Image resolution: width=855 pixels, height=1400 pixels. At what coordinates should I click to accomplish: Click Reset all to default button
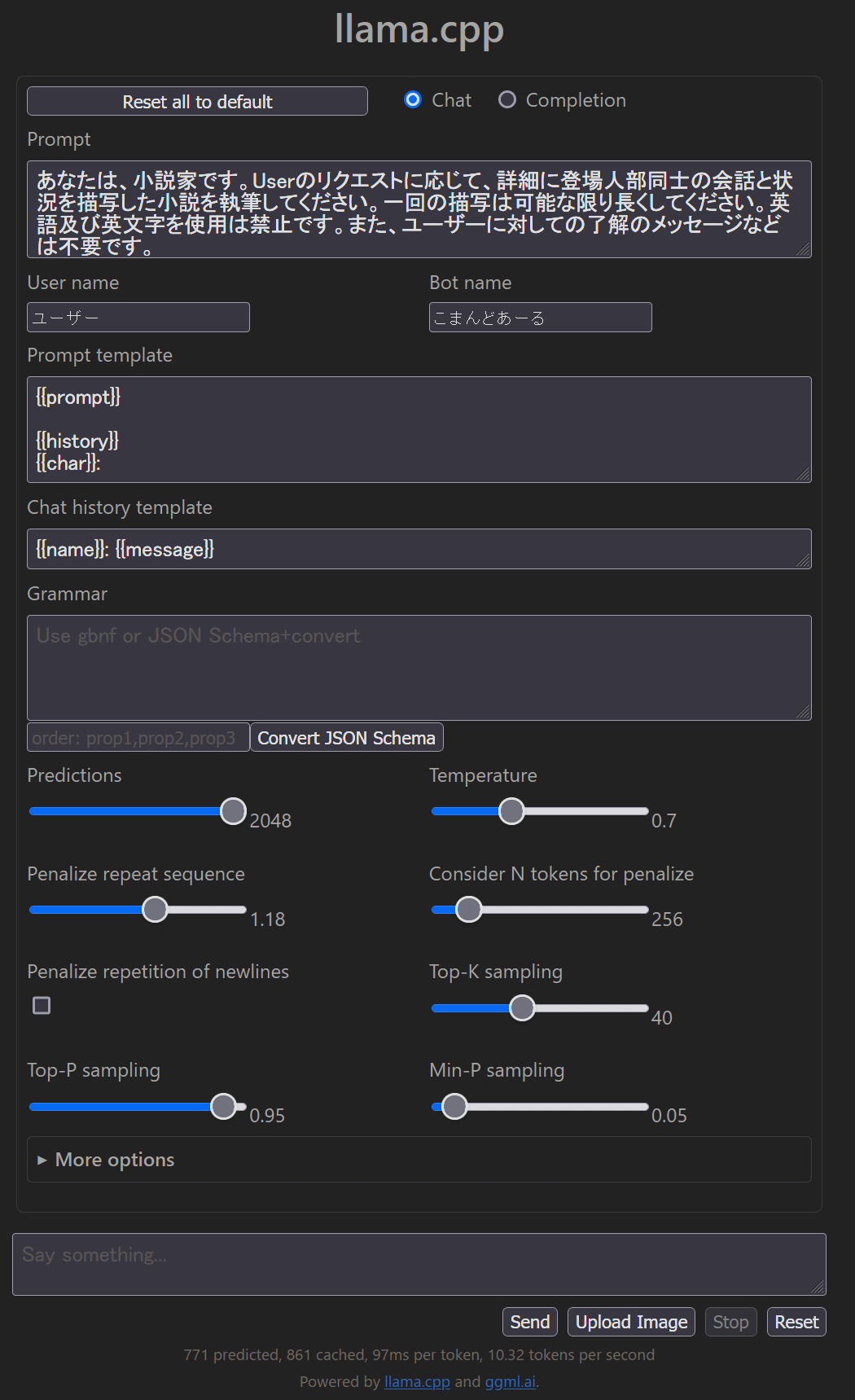coord(197,102)
